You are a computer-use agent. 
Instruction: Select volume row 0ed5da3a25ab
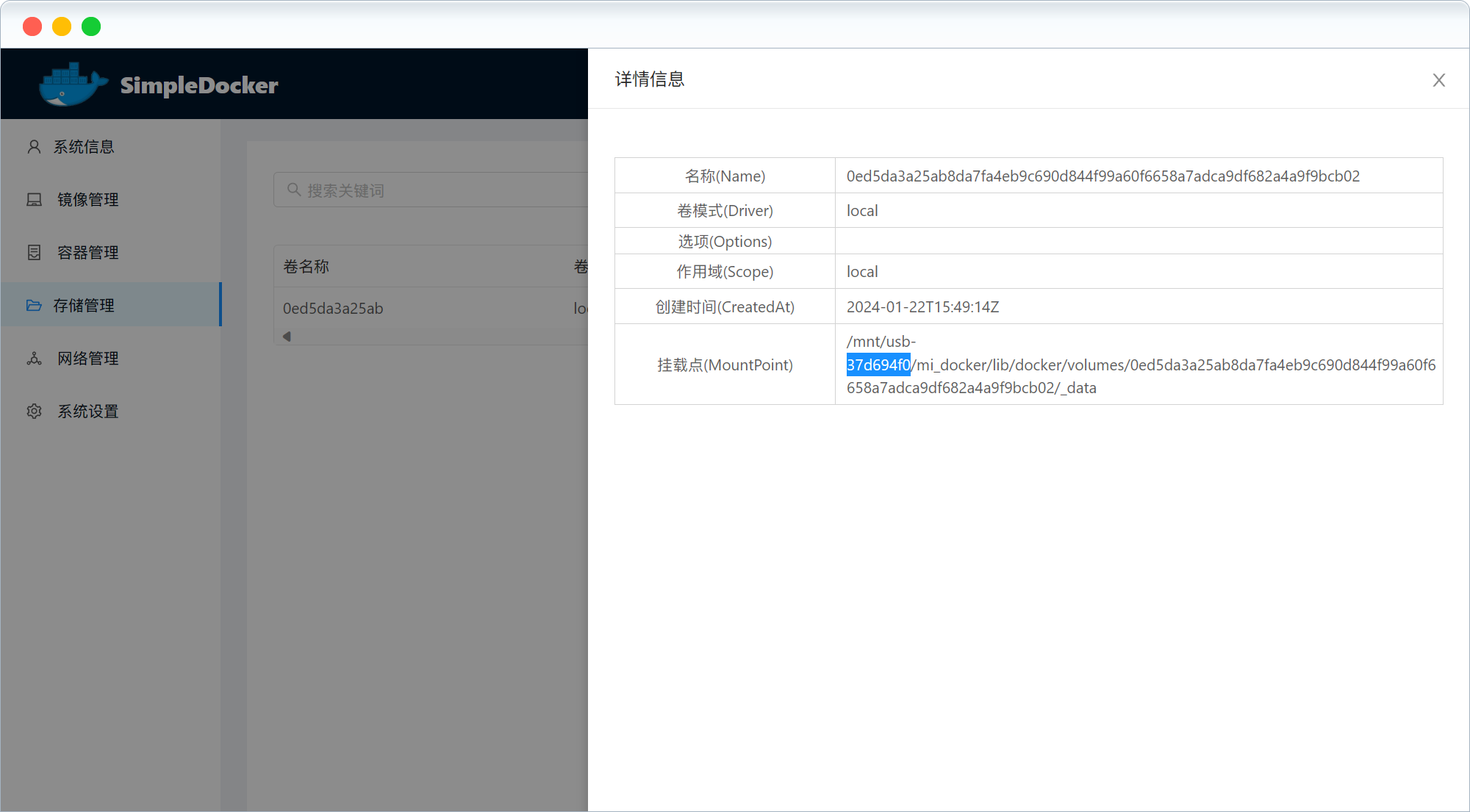(x=333, y=309)
